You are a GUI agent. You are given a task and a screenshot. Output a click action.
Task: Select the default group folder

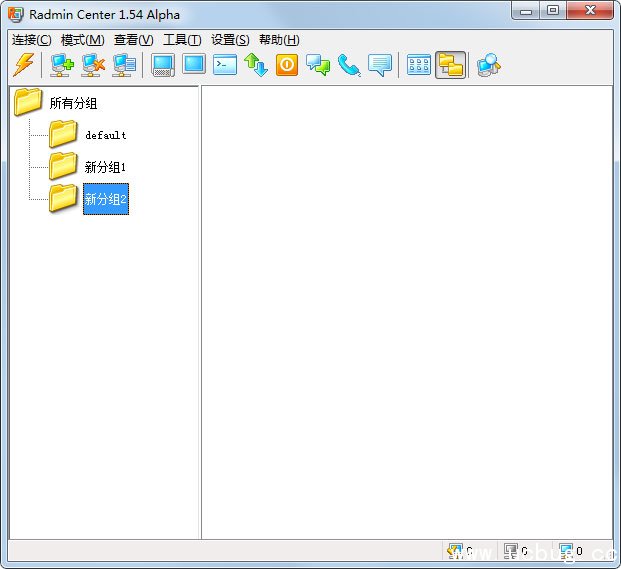(x=105, y=135)
